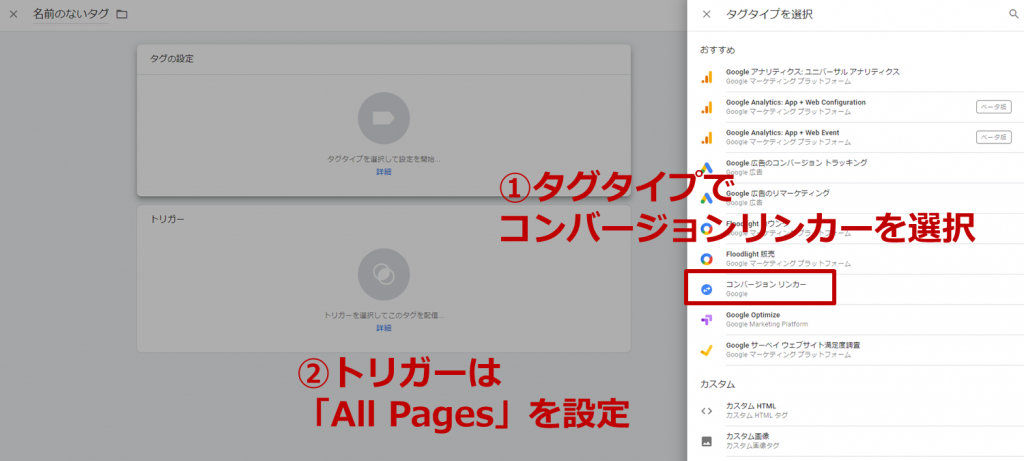Close the tag type selection panel
The width and height of the screenshot is (1024, 461).
707,14
